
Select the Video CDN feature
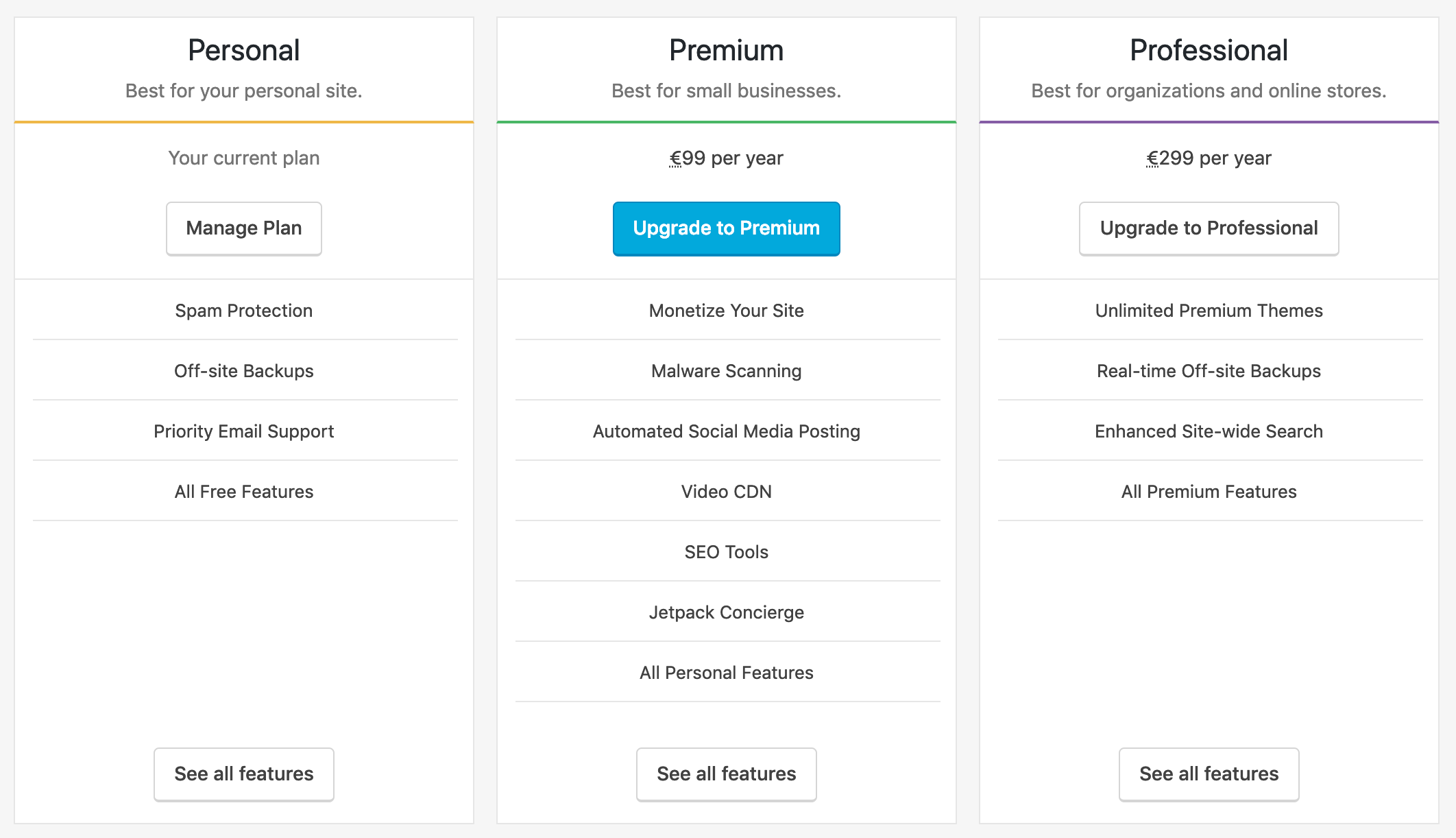click(726, 492)
